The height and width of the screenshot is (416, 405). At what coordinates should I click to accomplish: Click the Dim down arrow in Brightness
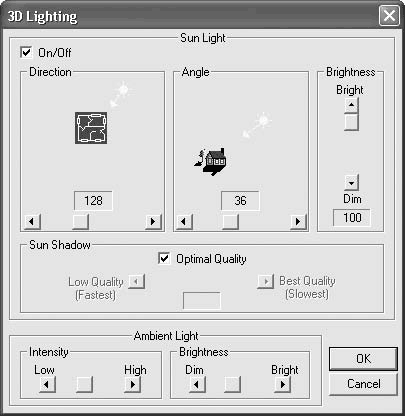coord(351,183)
